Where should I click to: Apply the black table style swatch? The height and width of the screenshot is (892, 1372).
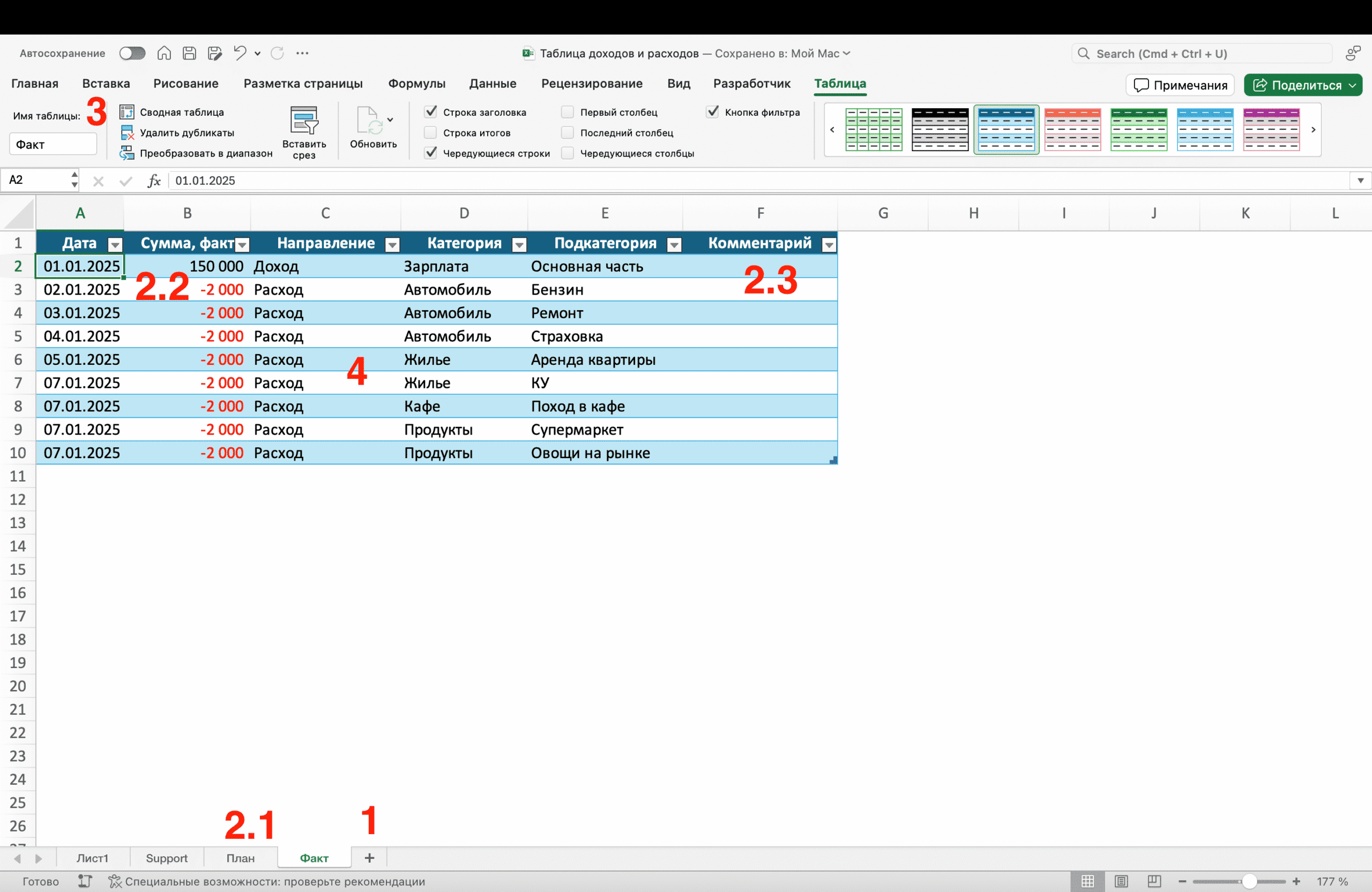(939, 130)
